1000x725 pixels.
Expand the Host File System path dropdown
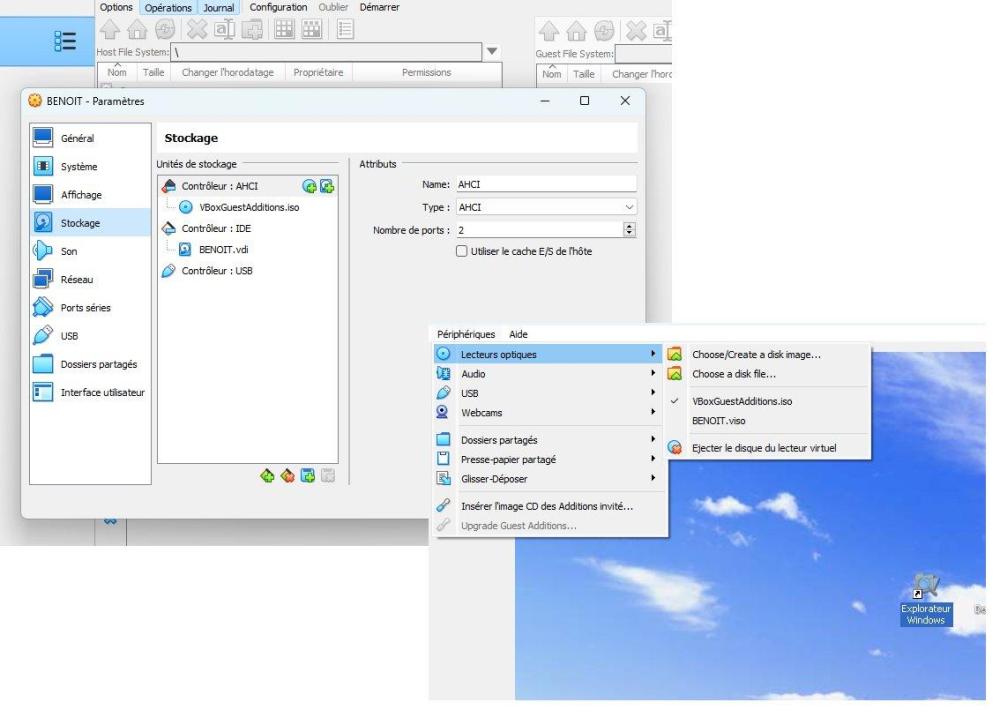click(x=491, y=51)
